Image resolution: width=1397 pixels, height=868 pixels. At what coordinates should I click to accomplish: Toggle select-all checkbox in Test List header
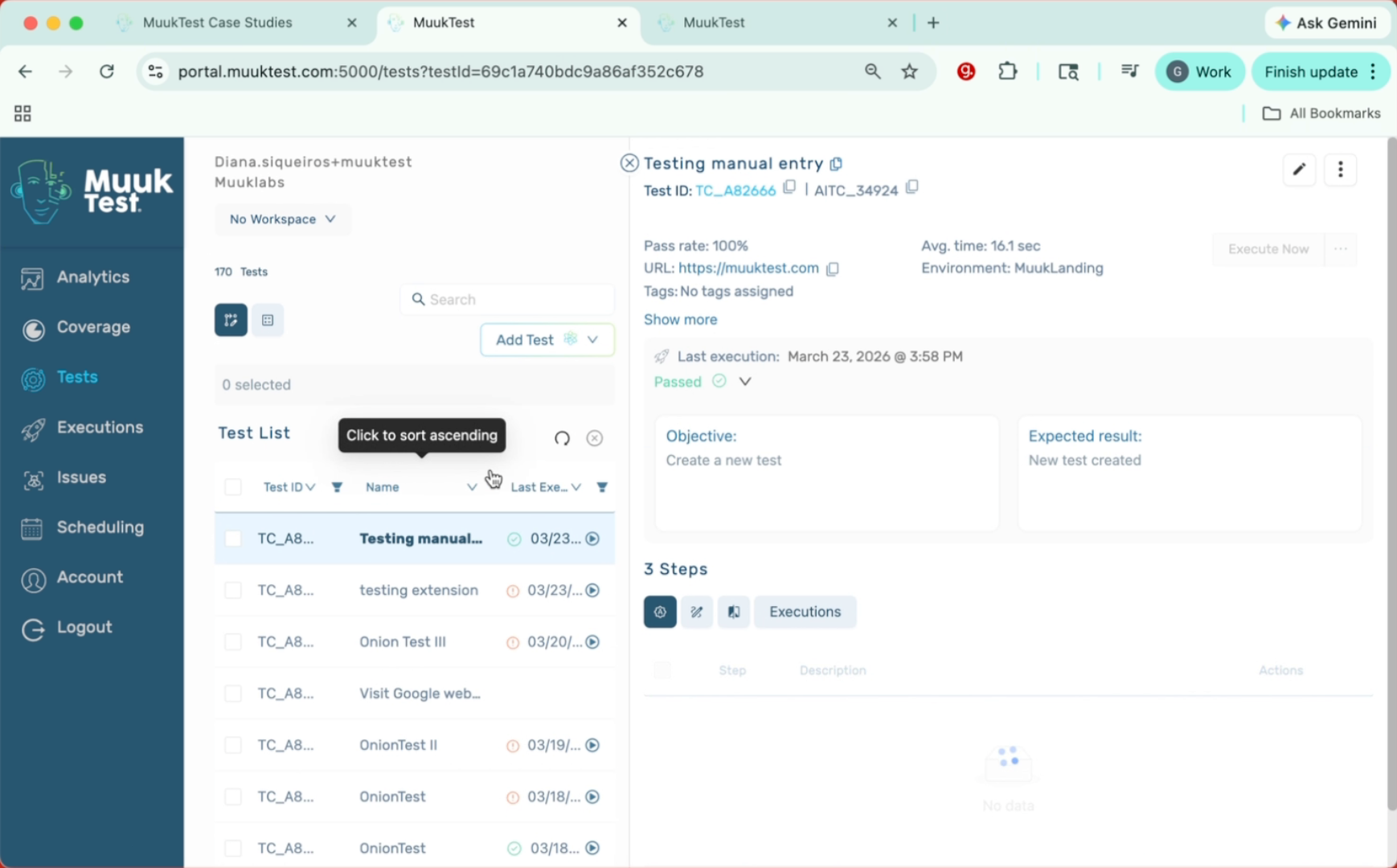tap(233, 487)
